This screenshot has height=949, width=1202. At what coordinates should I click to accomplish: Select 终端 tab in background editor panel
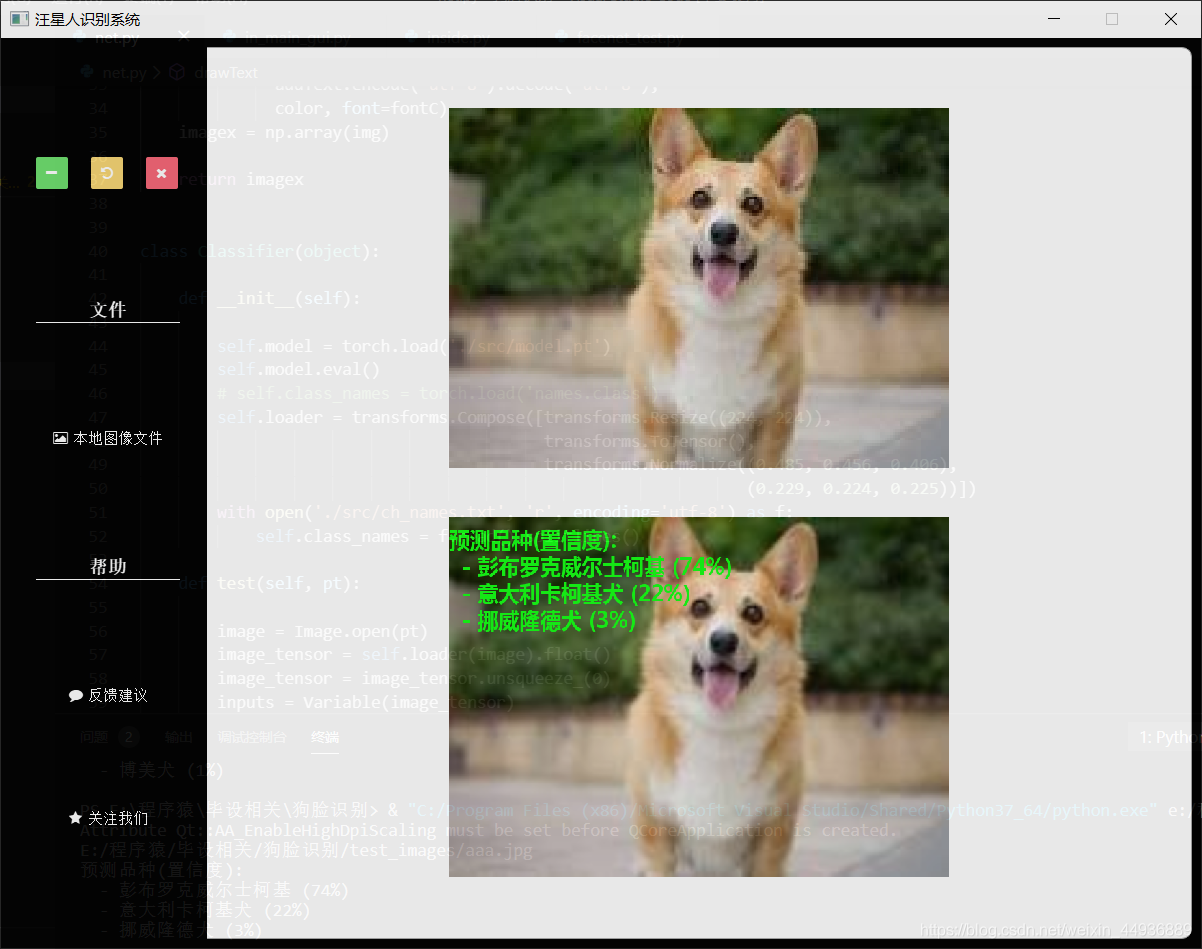[325, 738]
